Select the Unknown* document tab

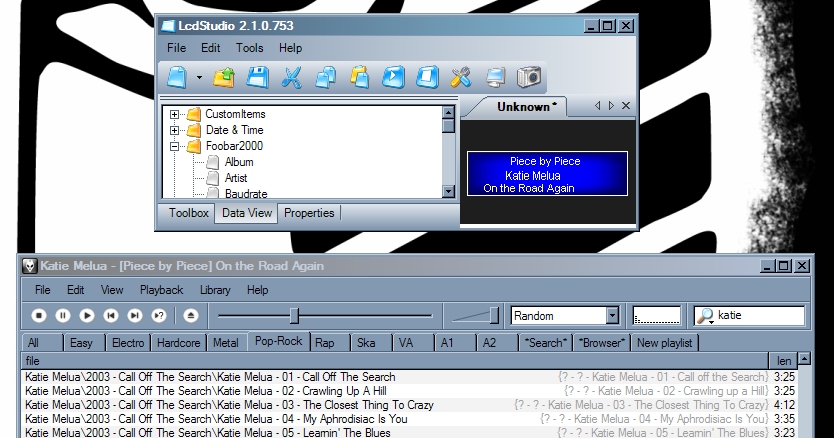[527, 107]
